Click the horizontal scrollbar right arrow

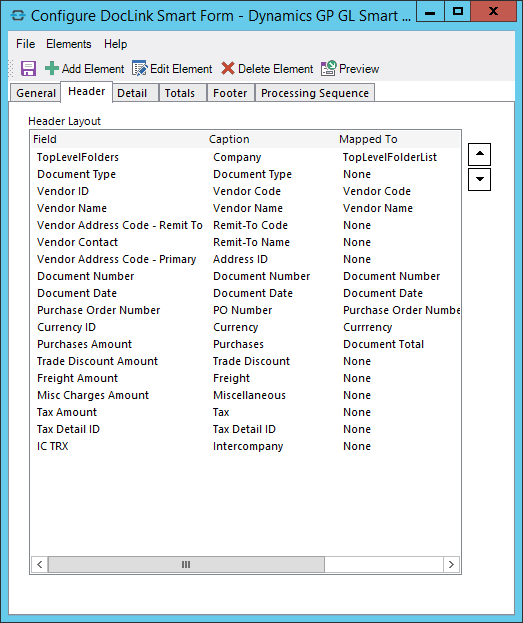pyautogui.click(x=451, y=564)
